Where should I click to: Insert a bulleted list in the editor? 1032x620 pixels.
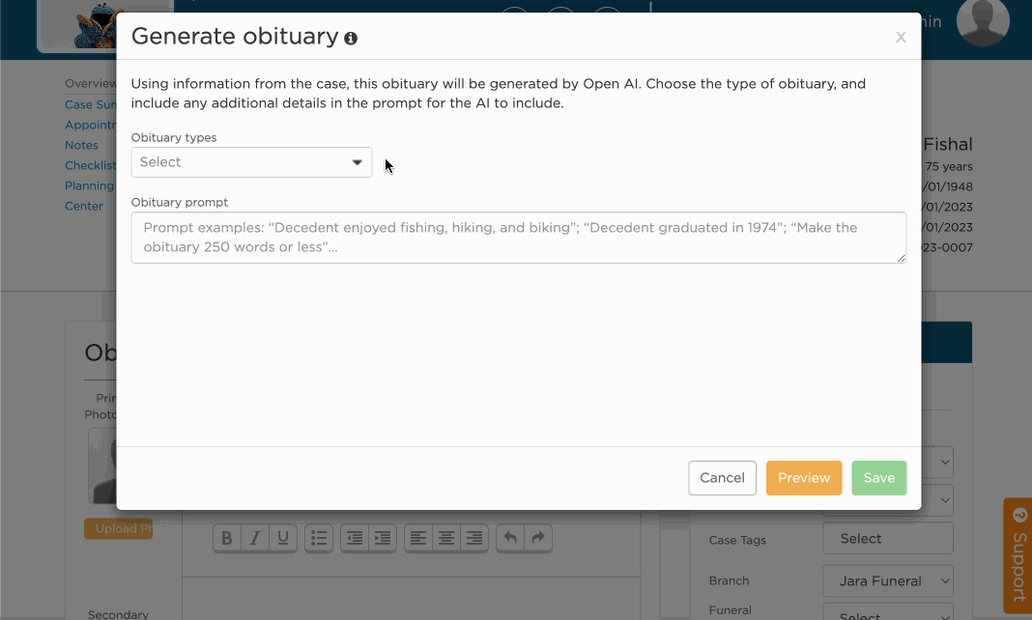click(318, 537)
